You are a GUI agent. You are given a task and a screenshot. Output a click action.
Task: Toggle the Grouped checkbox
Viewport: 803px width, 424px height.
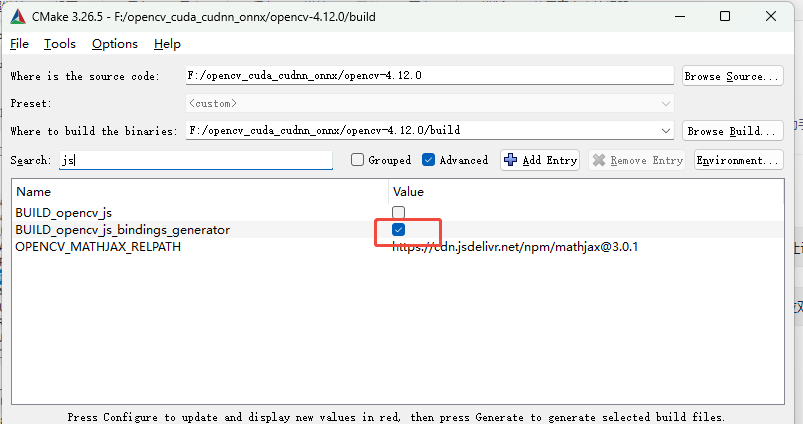tap(357, 160)
